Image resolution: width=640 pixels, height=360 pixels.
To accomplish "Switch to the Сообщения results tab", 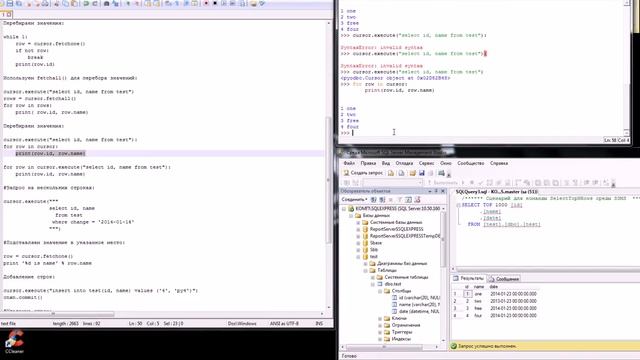I will [504, 279].
